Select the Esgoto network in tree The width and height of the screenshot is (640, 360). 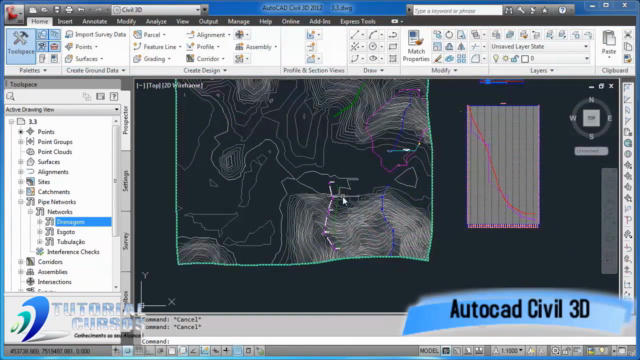(66, 232)
